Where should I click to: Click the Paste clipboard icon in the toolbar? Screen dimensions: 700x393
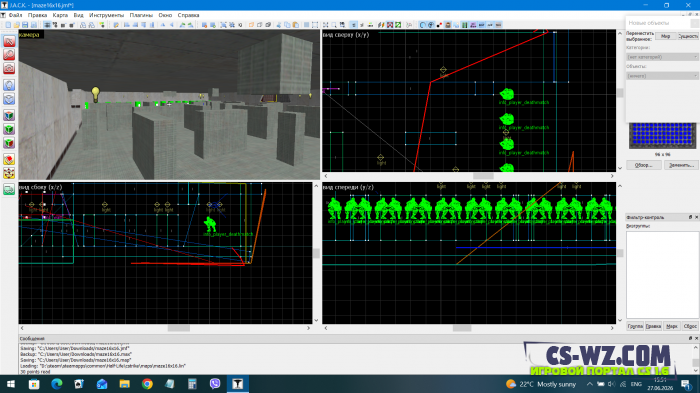click(296, 25)
